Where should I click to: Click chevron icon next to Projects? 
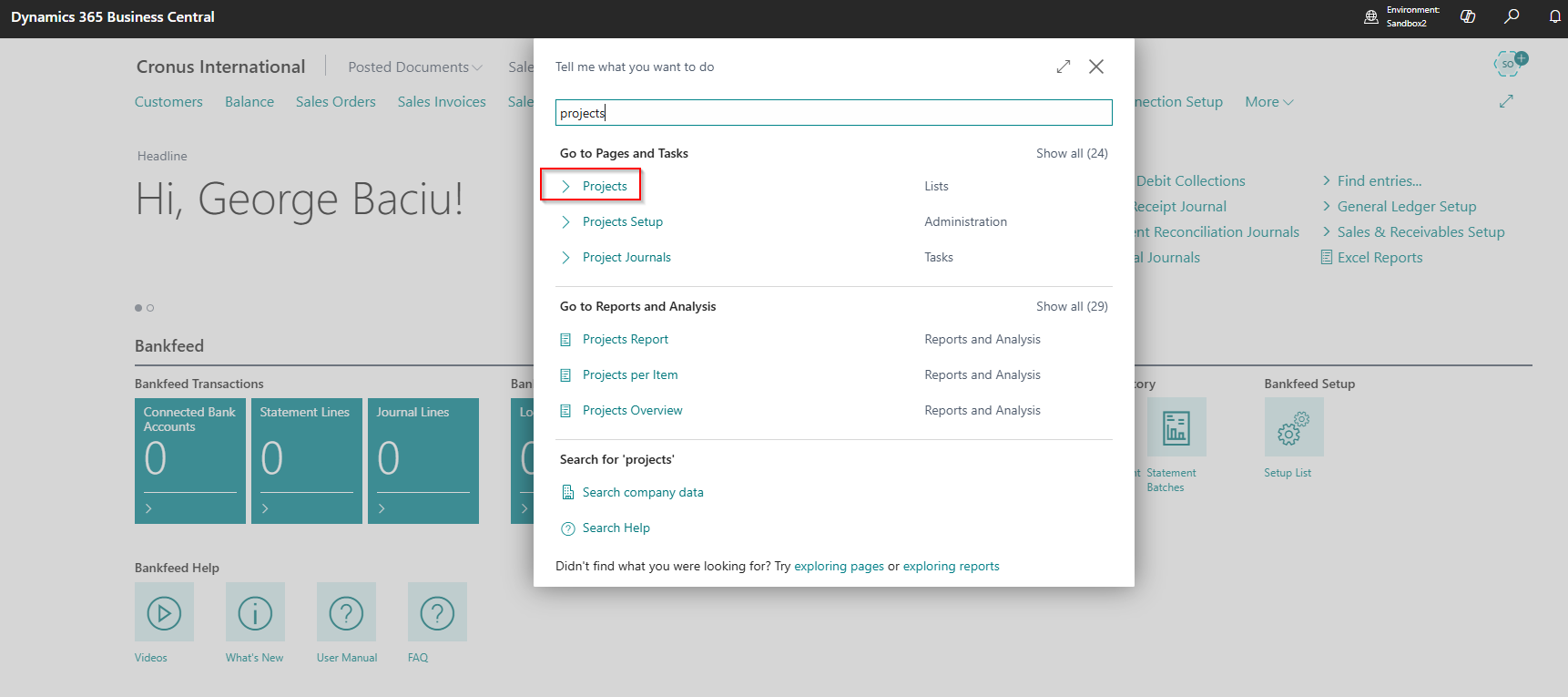[565, 186]
